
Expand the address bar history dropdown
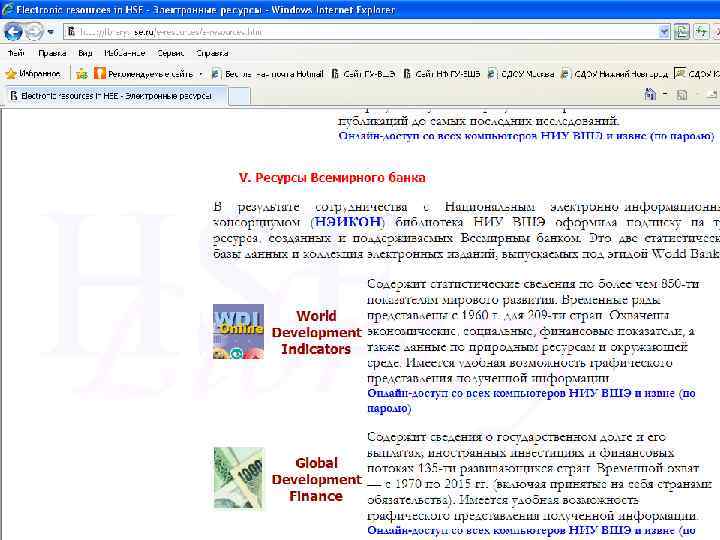(664, 32)
